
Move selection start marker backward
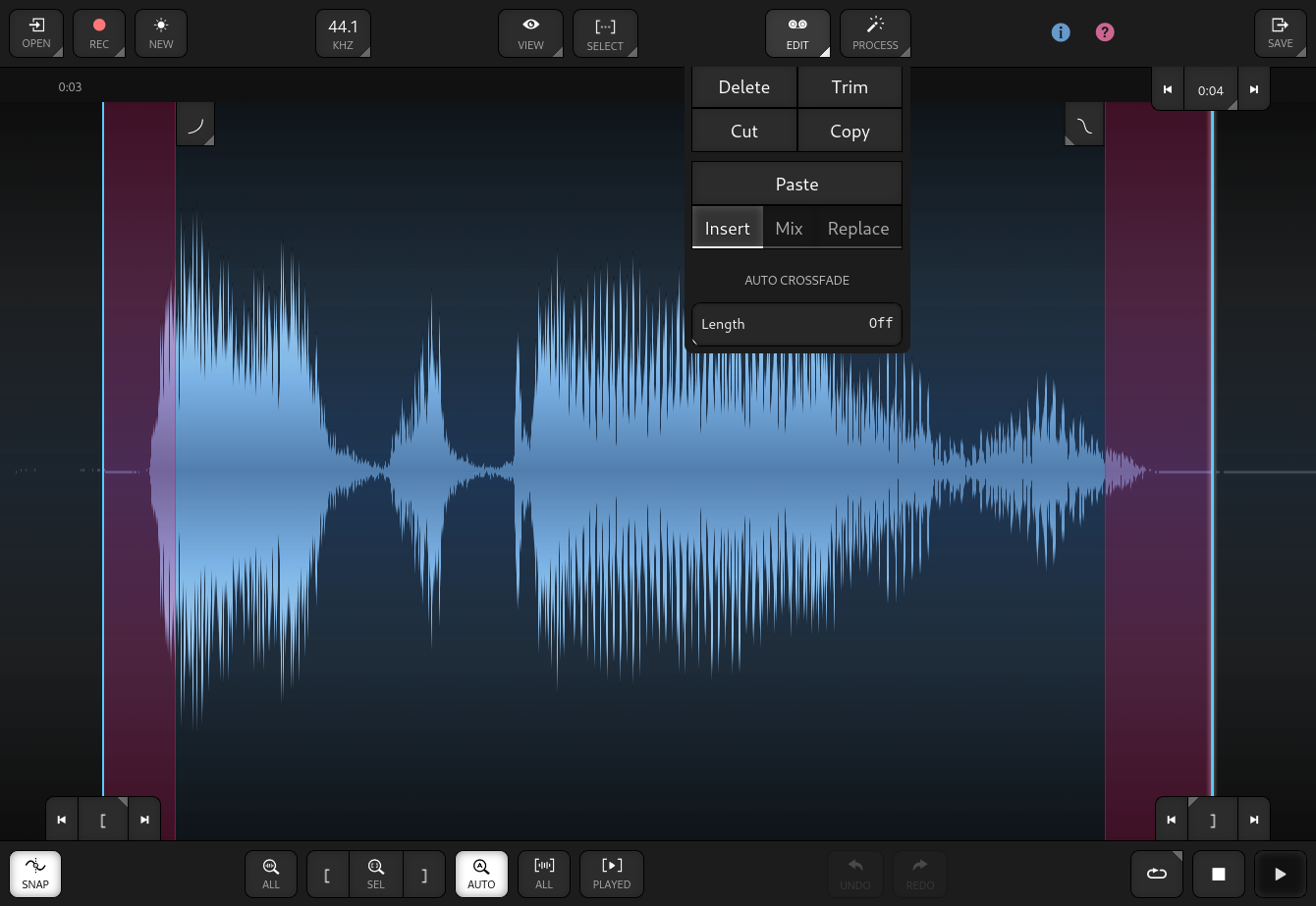62,820
